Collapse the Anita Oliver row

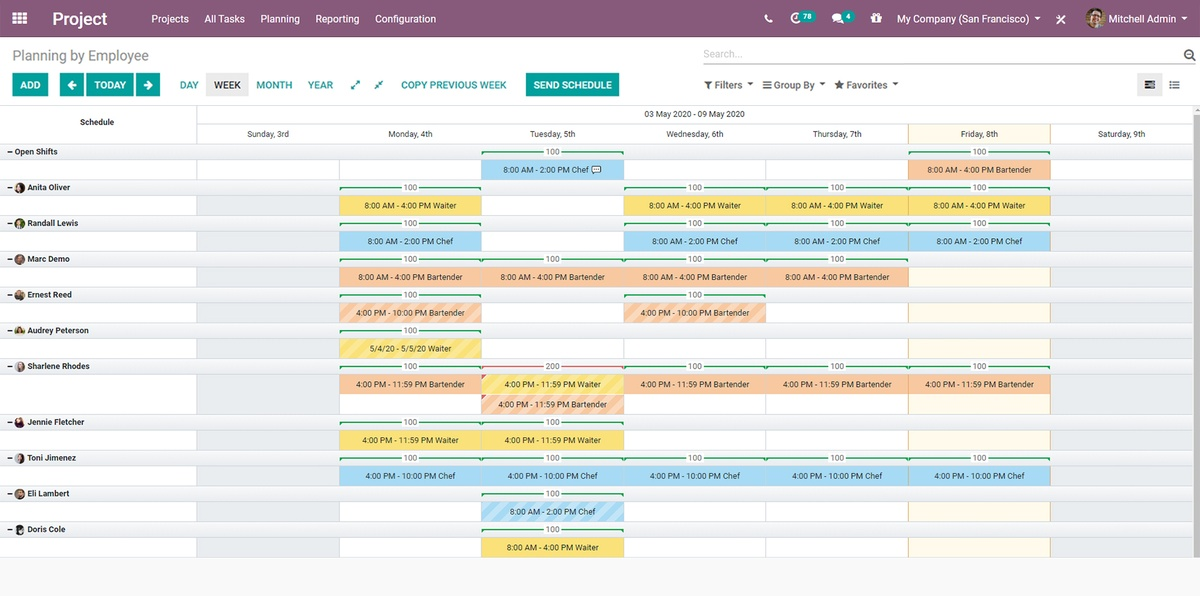pyautogui.click(x=11, y=188)
